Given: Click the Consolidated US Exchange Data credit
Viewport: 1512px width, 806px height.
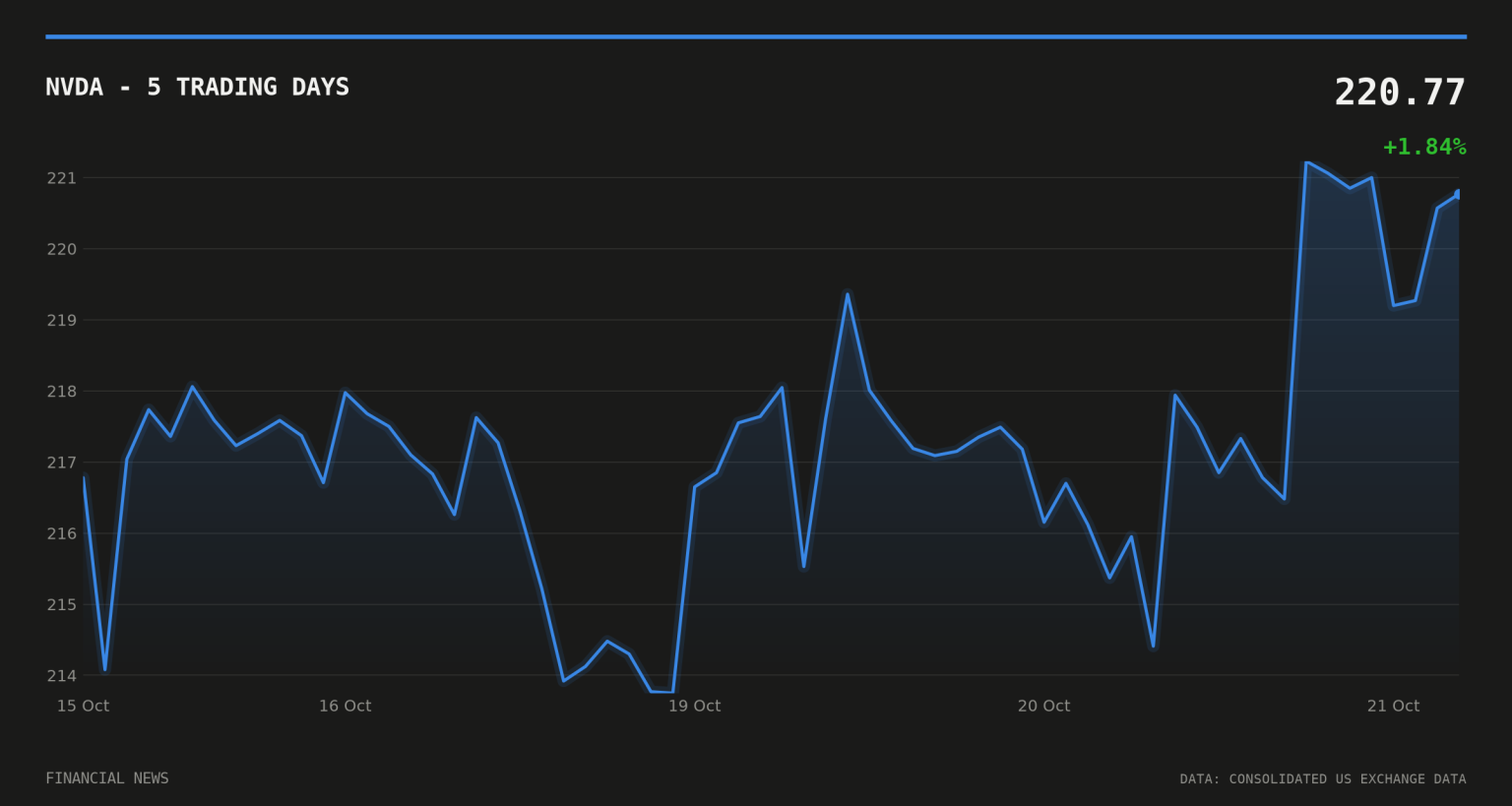Looking at the screenshot, I should [1323, 778].
